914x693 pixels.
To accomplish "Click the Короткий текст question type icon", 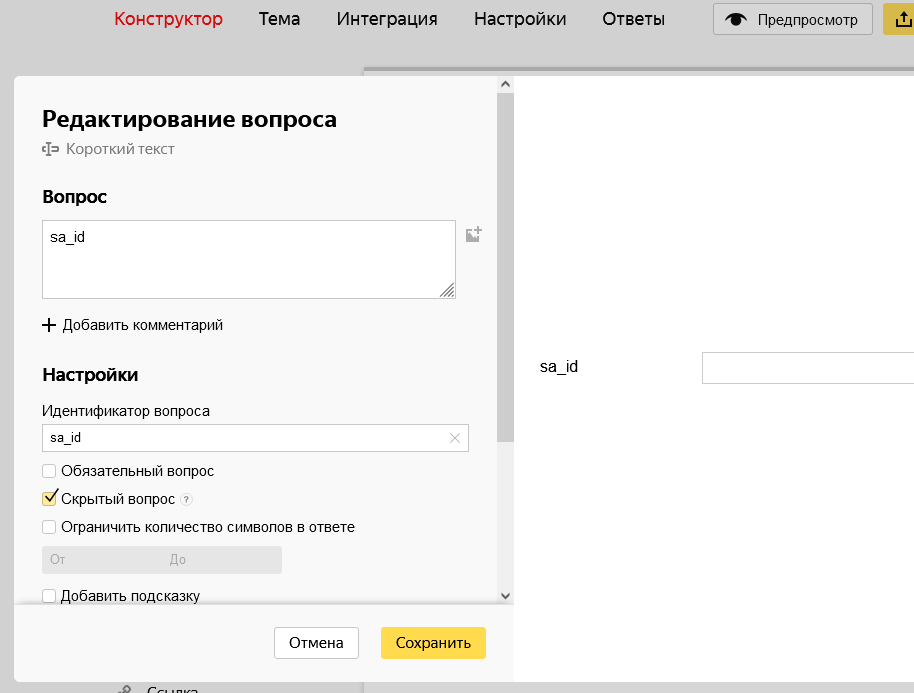I will 49,148.
